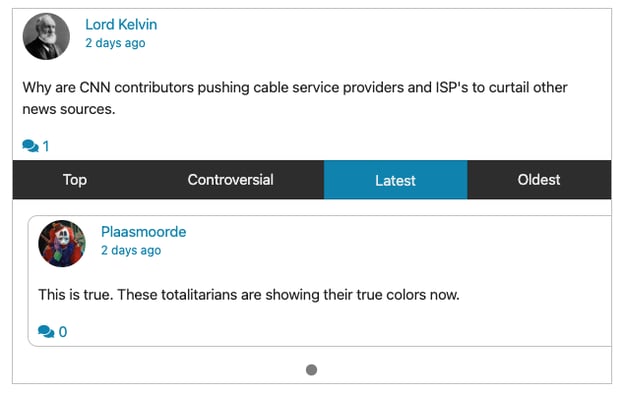Click the comment bubble icon under Lord Kelvin's post
The height and width of the screenshot is (393, 624).
pyautogui.click(x=30, y=146)
